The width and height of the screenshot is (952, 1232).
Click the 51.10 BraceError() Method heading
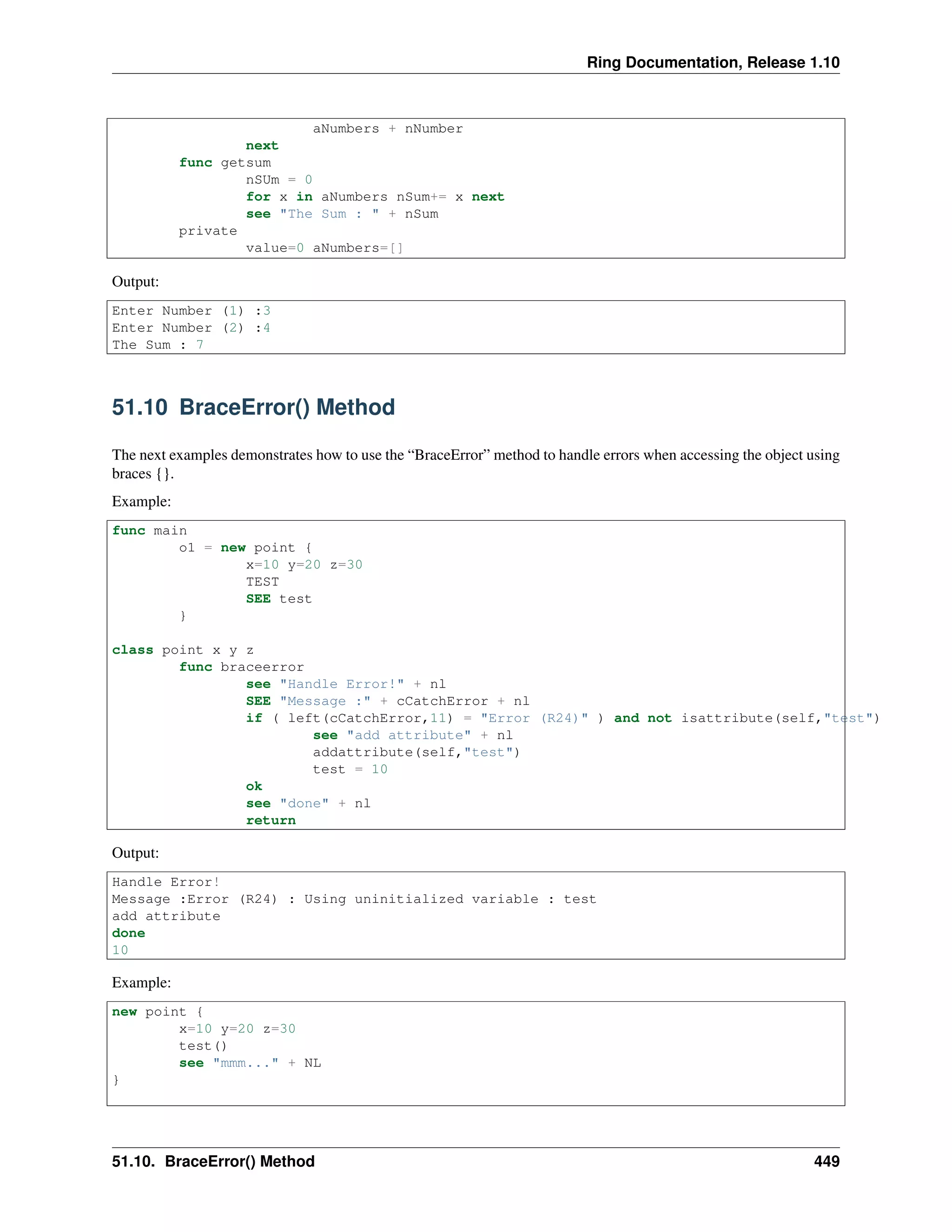(x=253, y=407)
